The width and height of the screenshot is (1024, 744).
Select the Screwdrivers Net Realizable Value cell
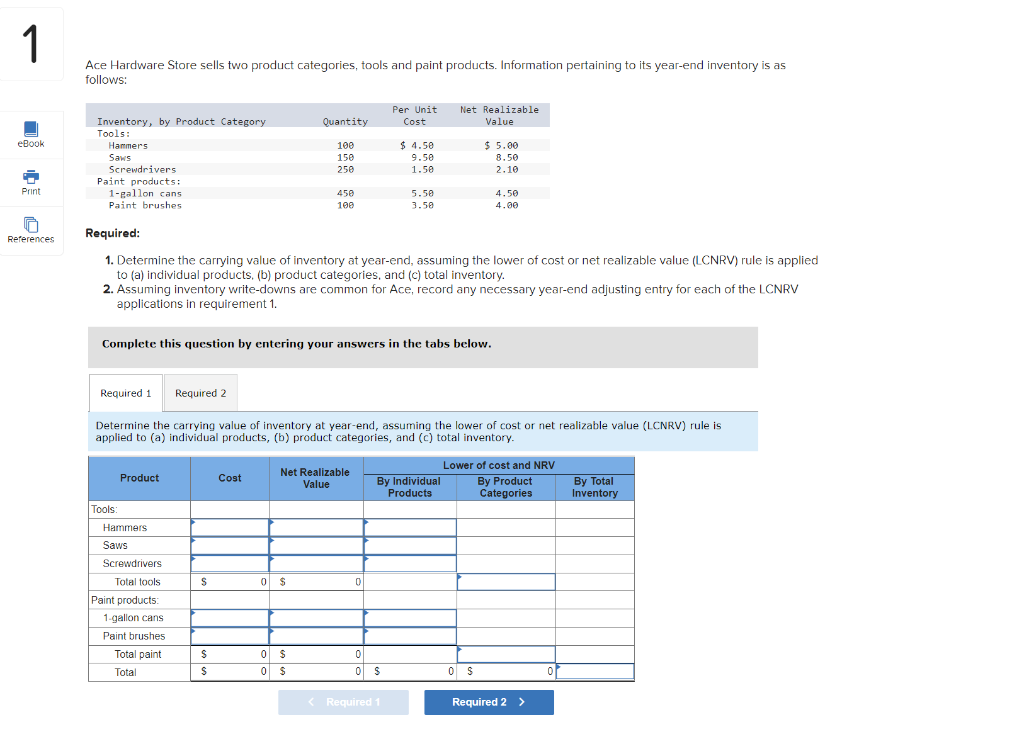pos(316,564)
